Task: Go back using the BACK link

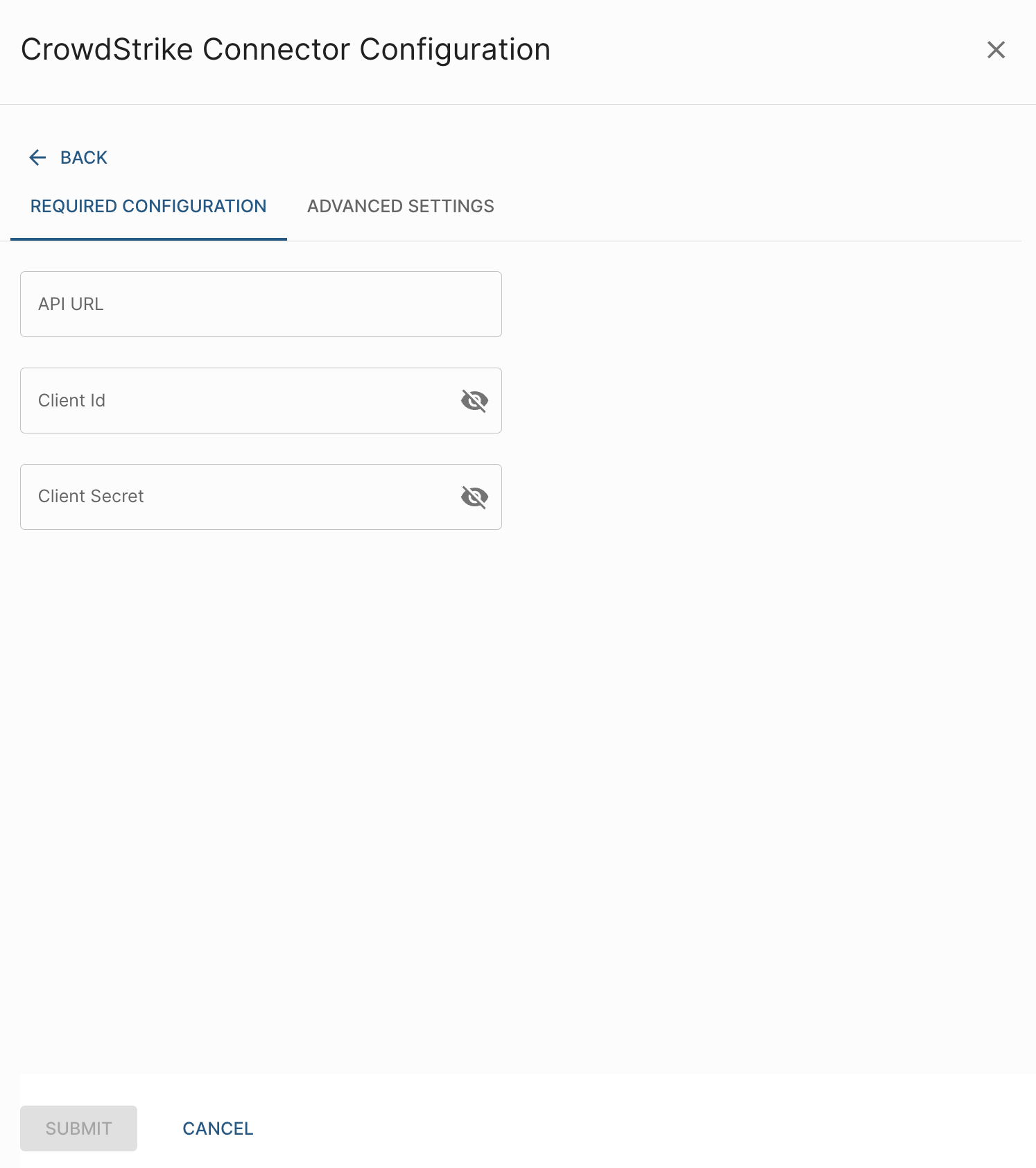Action: (x=83, y=157)
